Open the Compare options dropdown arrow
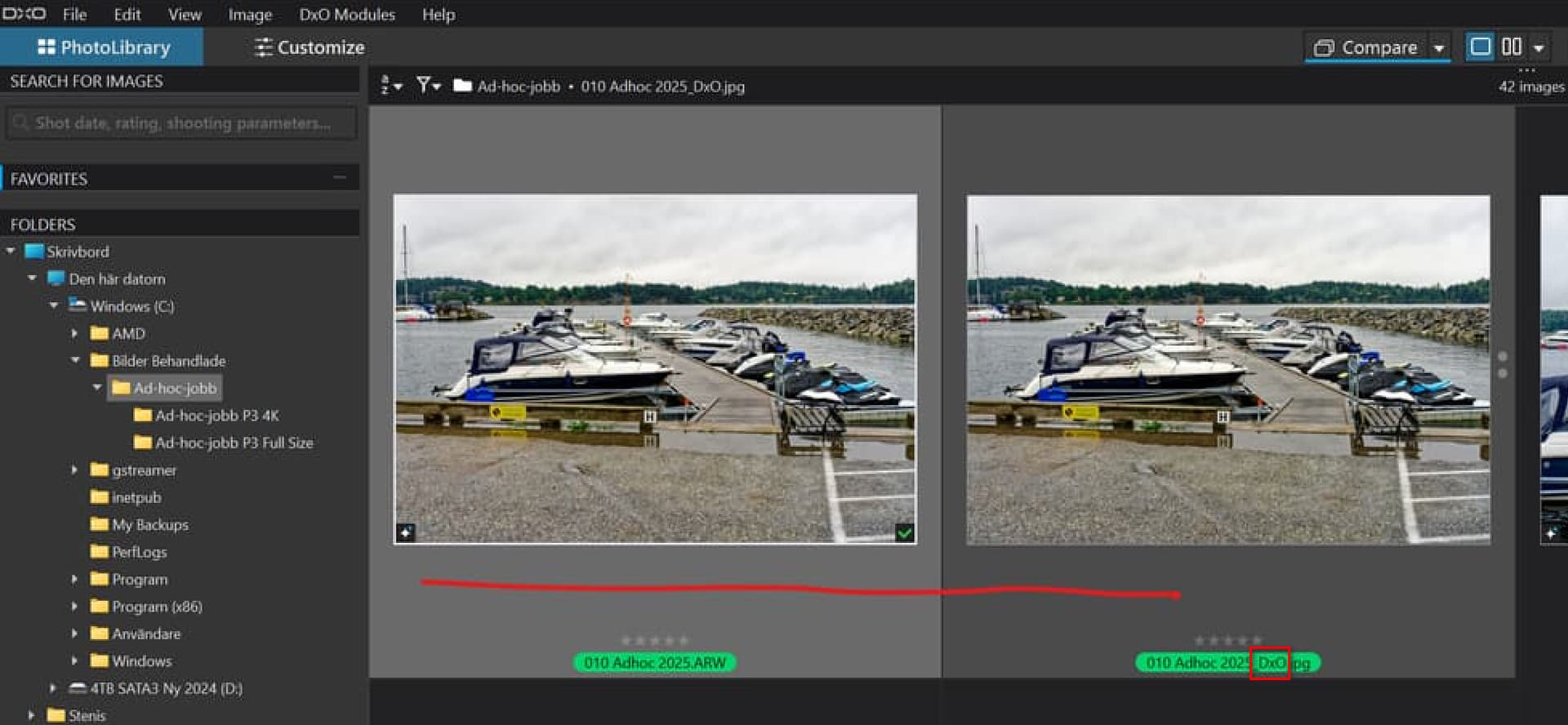 point(1439,48)
